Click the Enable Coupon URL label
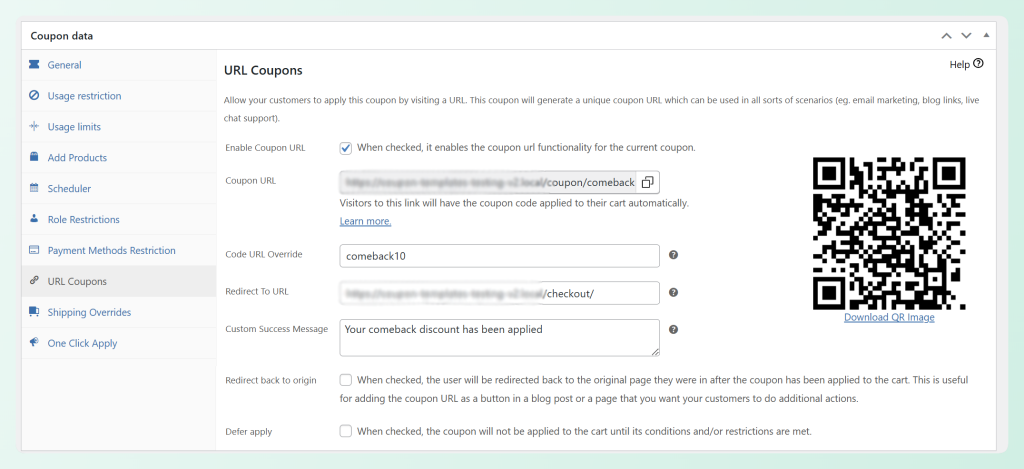 265,148
